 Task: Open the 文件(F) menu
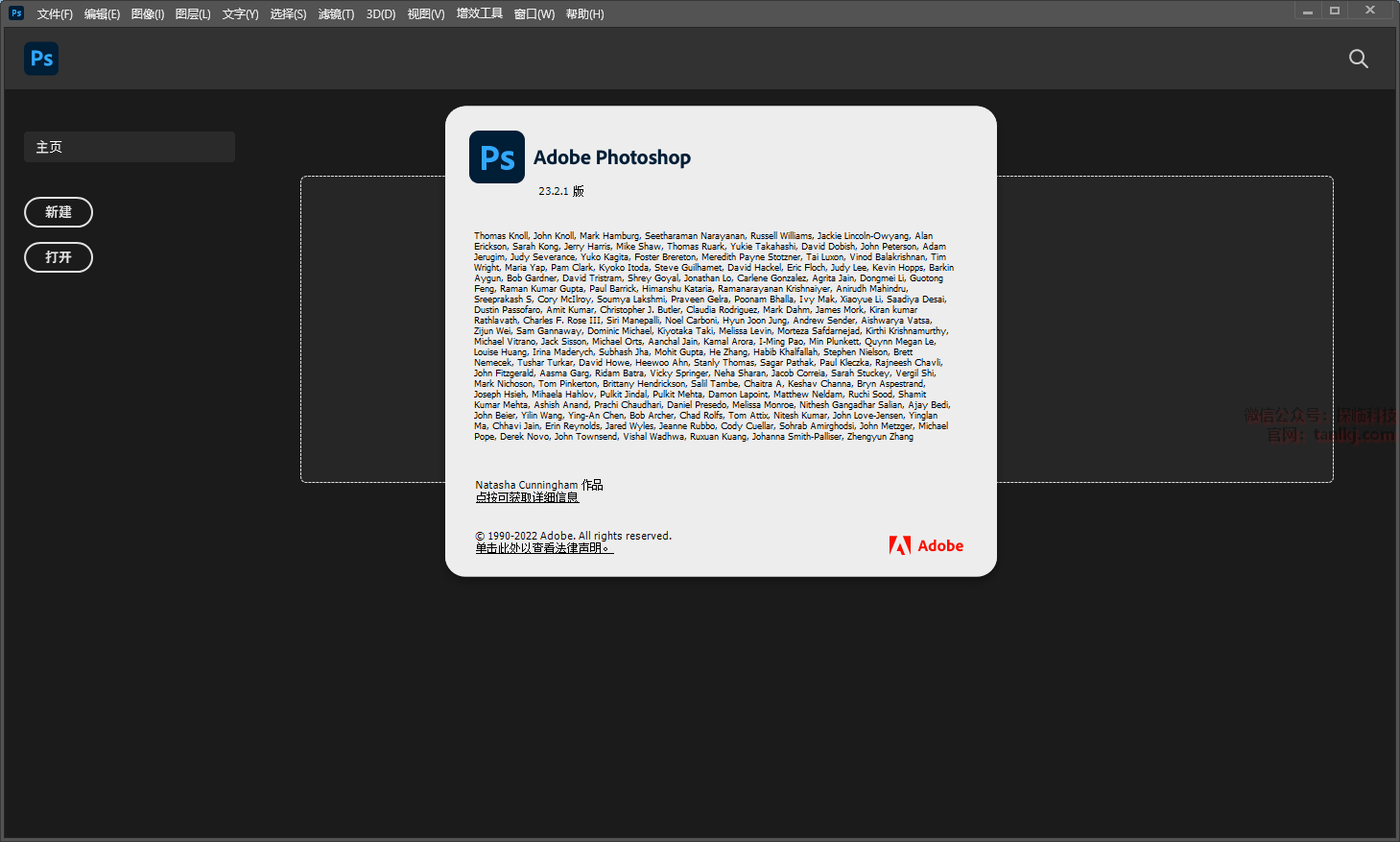(x=55, y=14)
